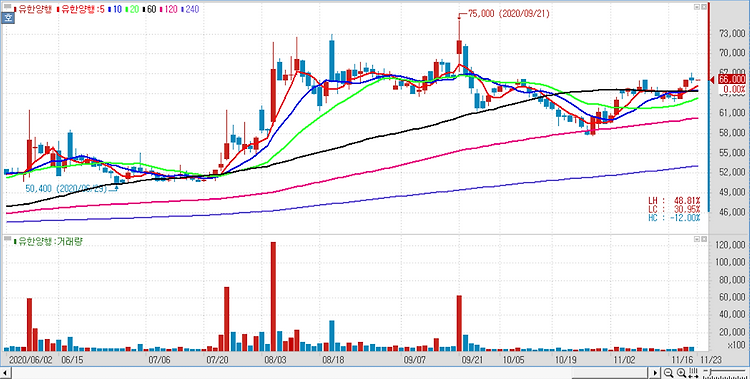This screenshot has width=750, height=379.
Task: Click the price pane maximize box icon
Action: click(x=703, y=7)
